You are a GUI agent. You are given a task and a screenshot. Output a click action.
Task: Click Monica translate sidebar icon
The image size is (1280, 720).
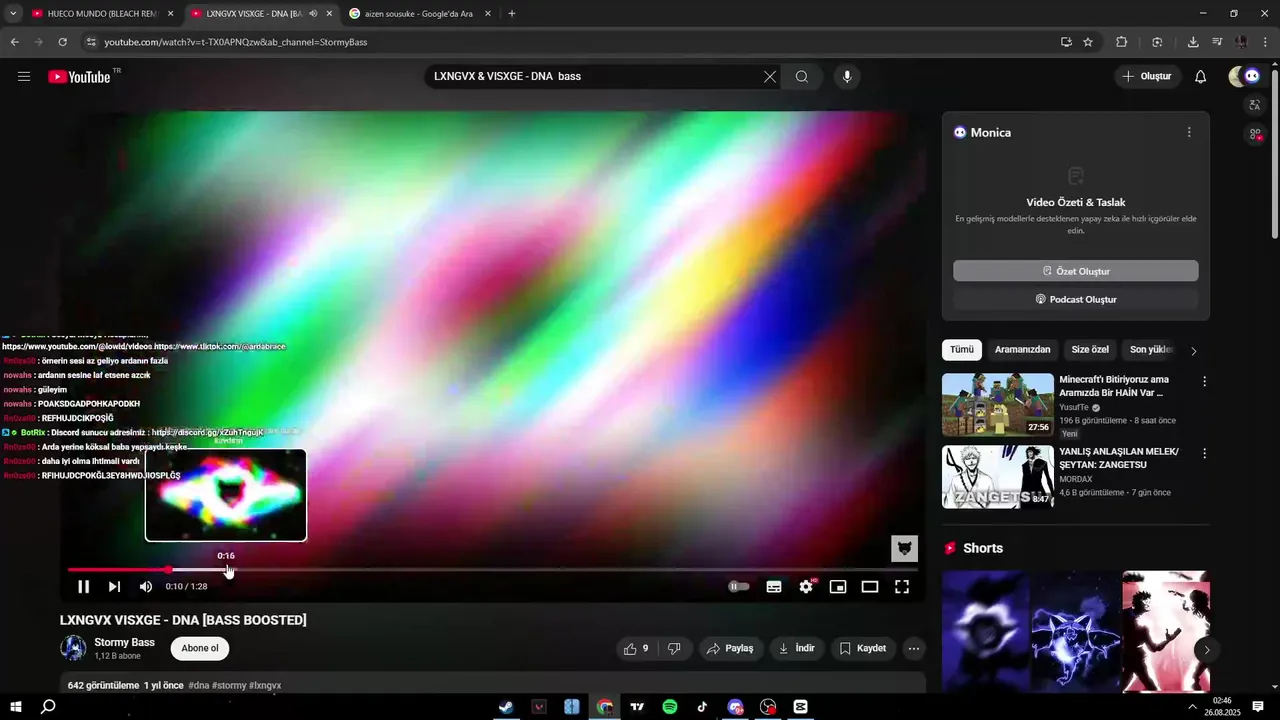(1255, 105)
